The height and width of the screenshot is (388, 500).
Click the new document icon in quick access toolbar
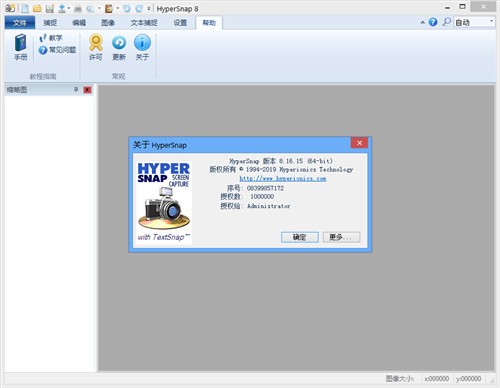pos(25,8)
